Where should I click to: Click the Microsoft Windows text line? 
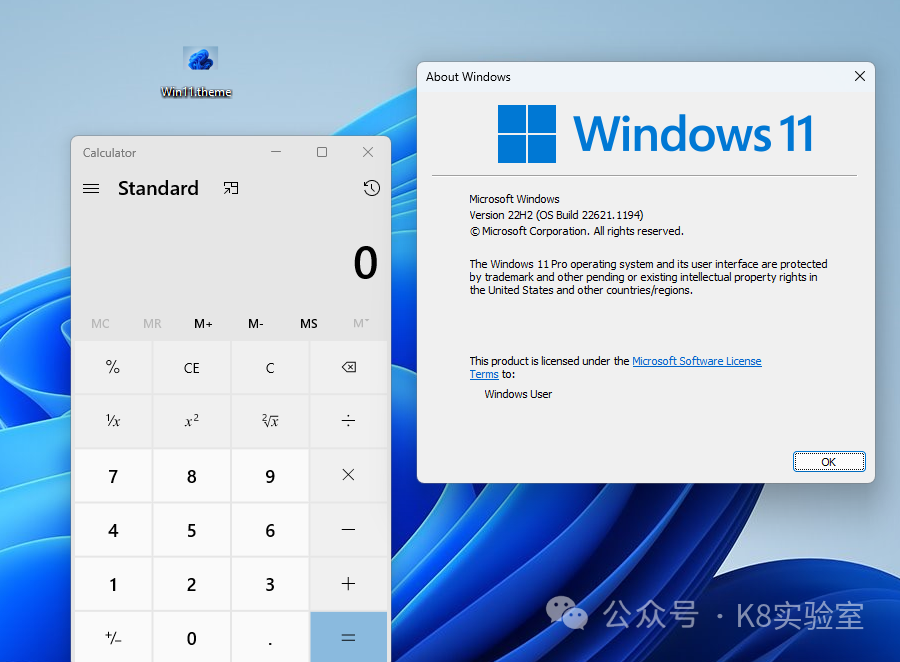[514, 199]
